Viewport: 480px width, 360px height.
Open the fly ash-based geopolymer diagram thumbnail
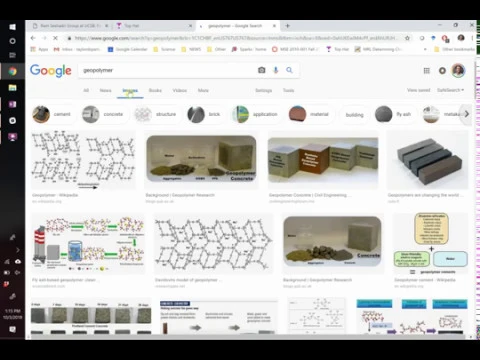88,244
